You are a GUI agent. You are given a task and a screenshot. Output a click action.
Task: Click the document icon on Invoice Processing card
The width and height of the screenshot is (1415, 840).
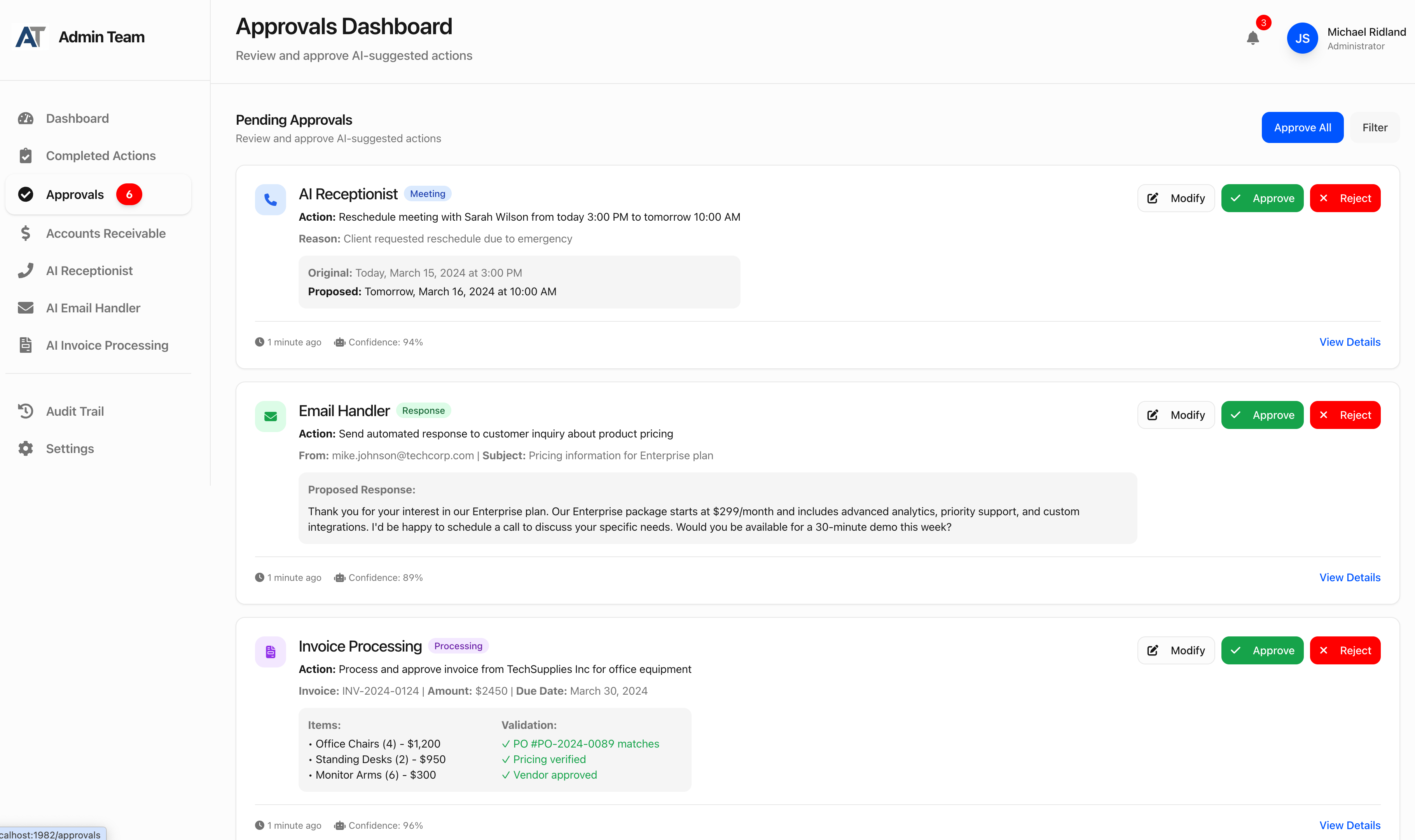coord(271,652)
